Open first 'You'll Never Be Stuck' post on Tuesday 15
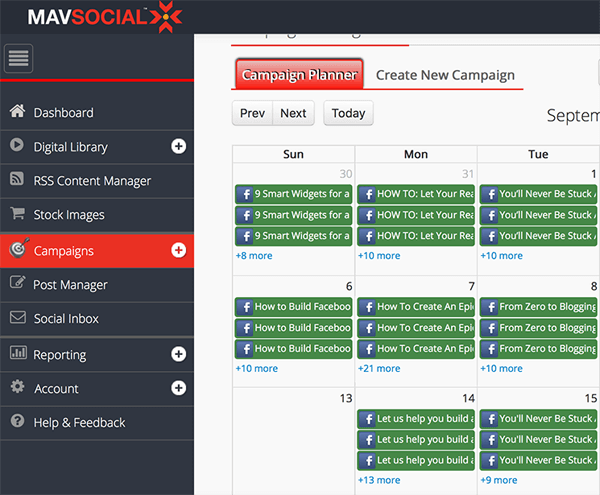The image size is (600, 495). coord(538,419)
